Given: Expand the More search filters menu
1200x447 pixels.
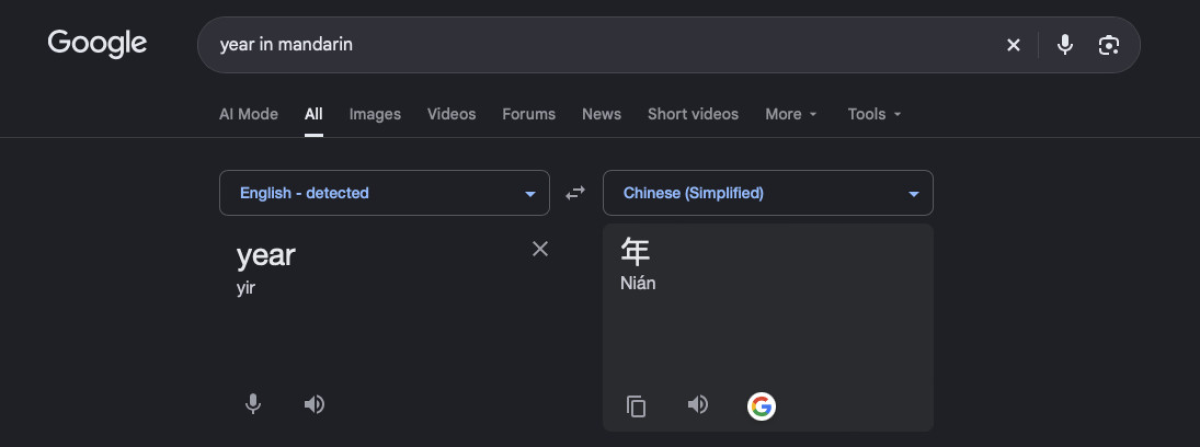Looking at the screenshot, I should click(x=791, y=114).
